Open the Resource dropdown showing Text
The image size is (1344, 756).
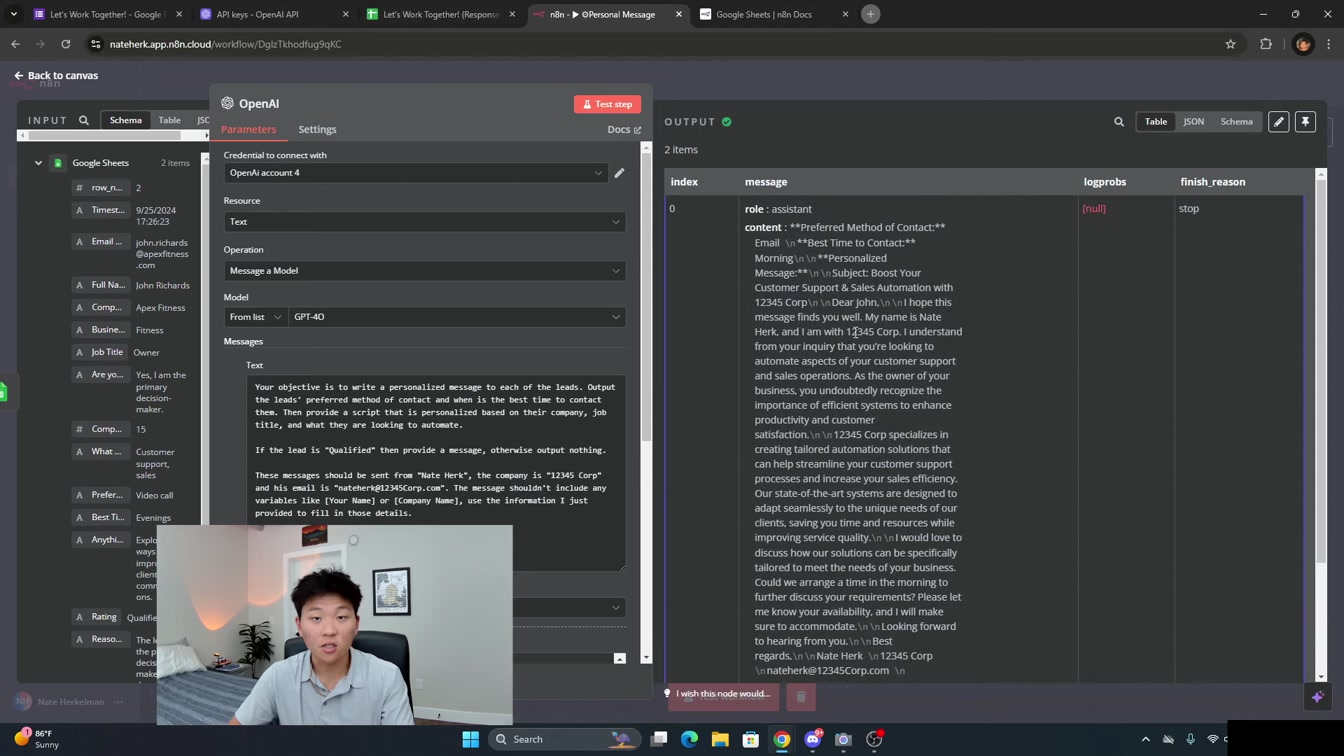tap(425, 222)
